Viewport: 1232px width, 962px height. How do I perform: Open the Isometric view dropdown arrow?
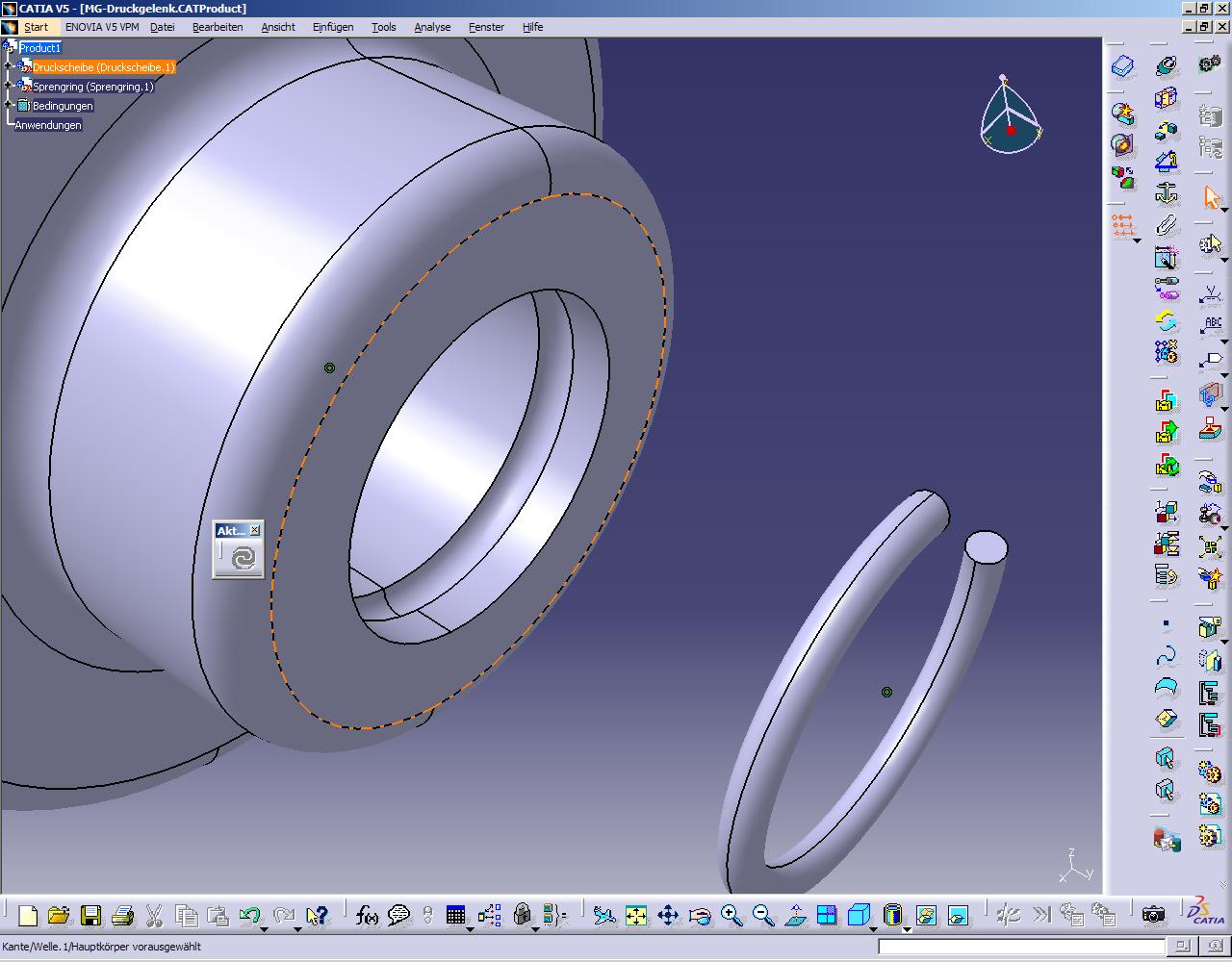click(x=874, y=928)
